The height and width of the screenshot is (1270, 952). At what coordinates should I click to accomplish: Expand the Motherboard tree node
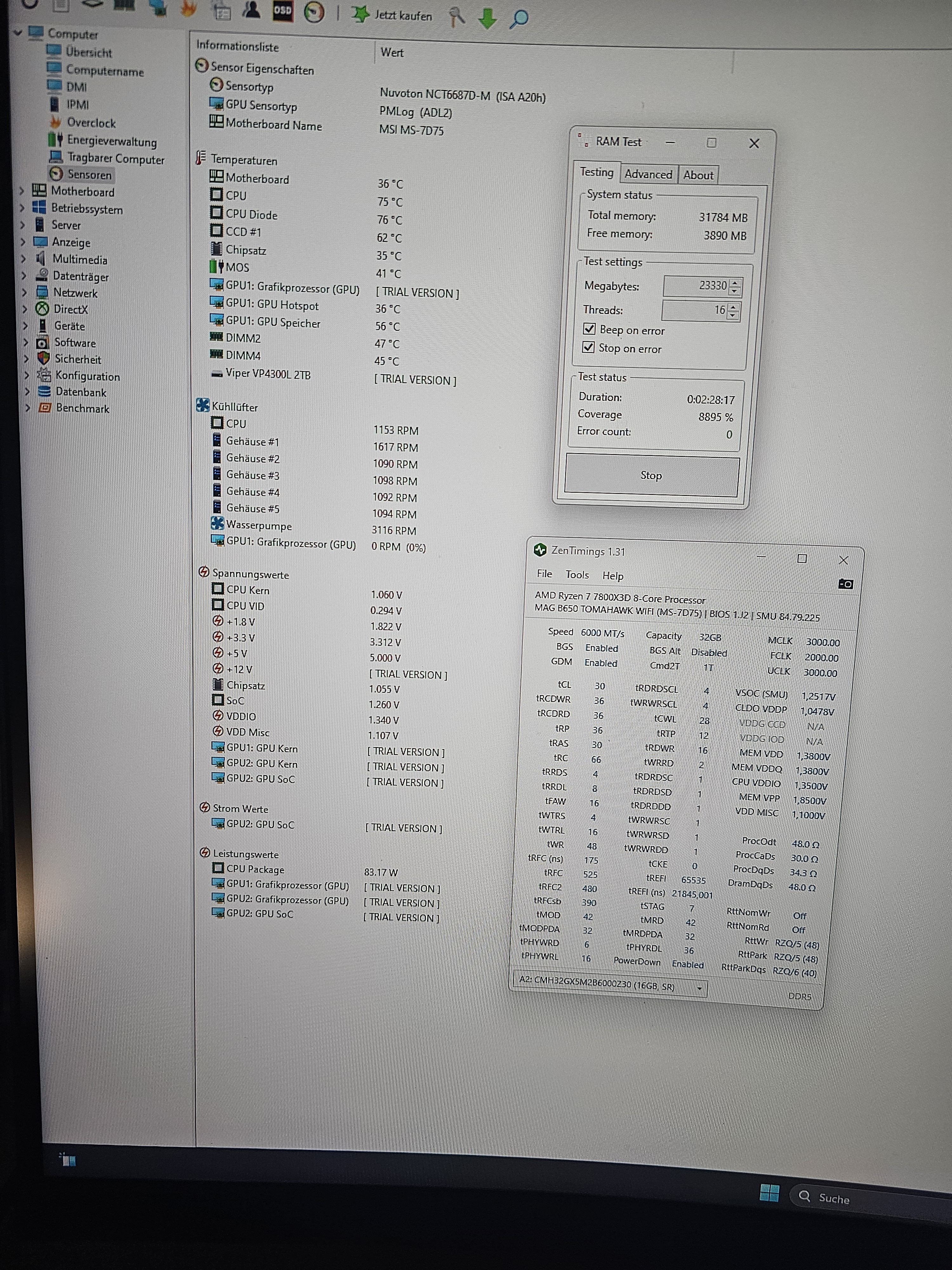tap(22, 191)
